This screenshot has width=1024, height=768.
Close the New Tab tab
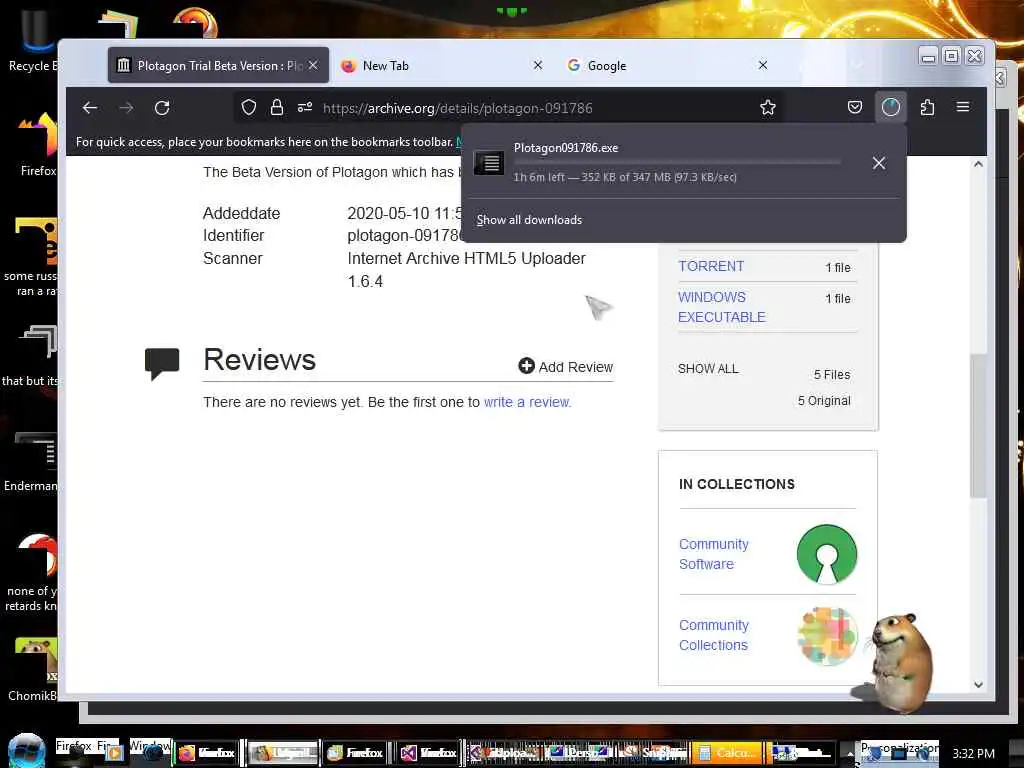pos(537,65)
